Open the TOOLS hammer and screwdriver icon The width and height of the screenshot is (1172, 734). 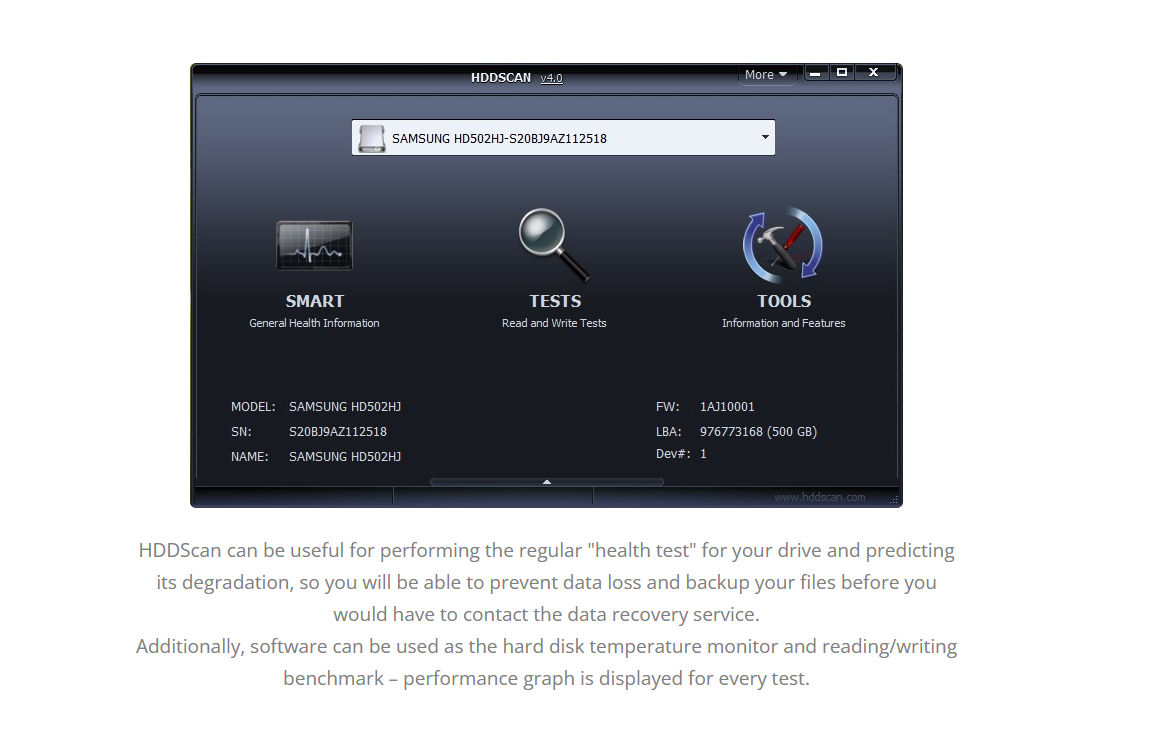point(783,244)
